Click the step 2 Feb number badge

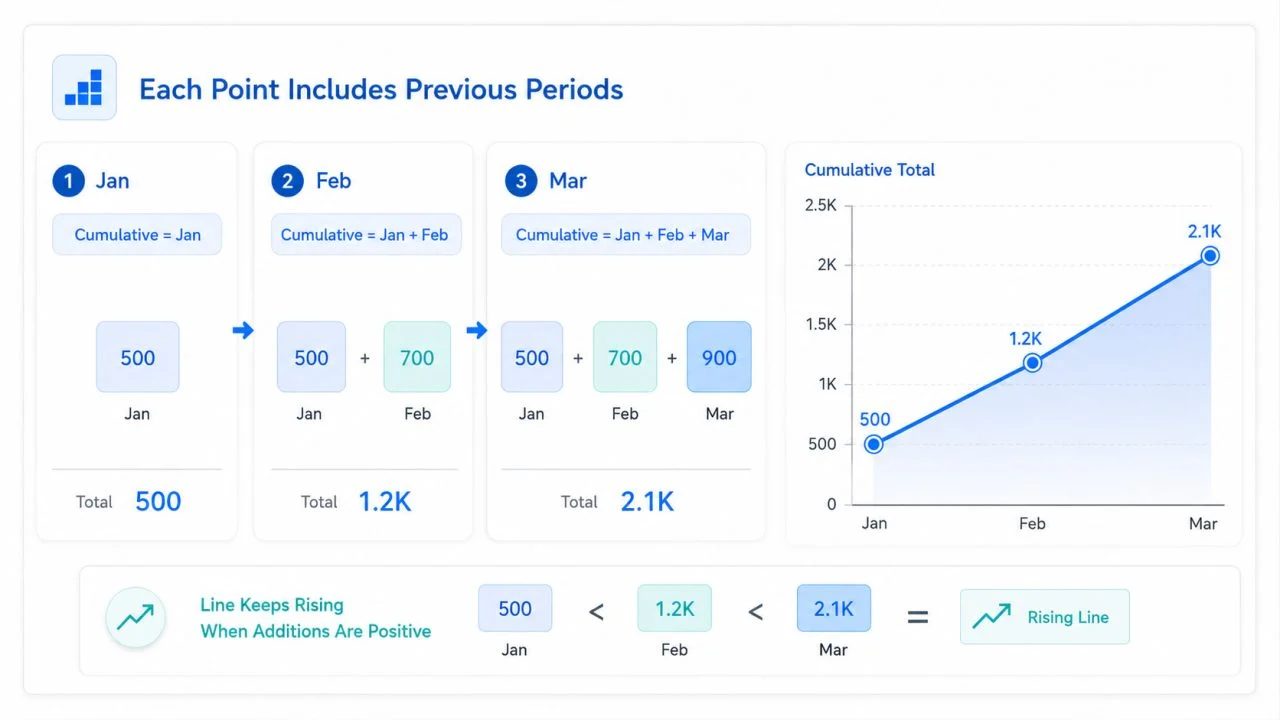pyautogui.click(x=287, y=181)
